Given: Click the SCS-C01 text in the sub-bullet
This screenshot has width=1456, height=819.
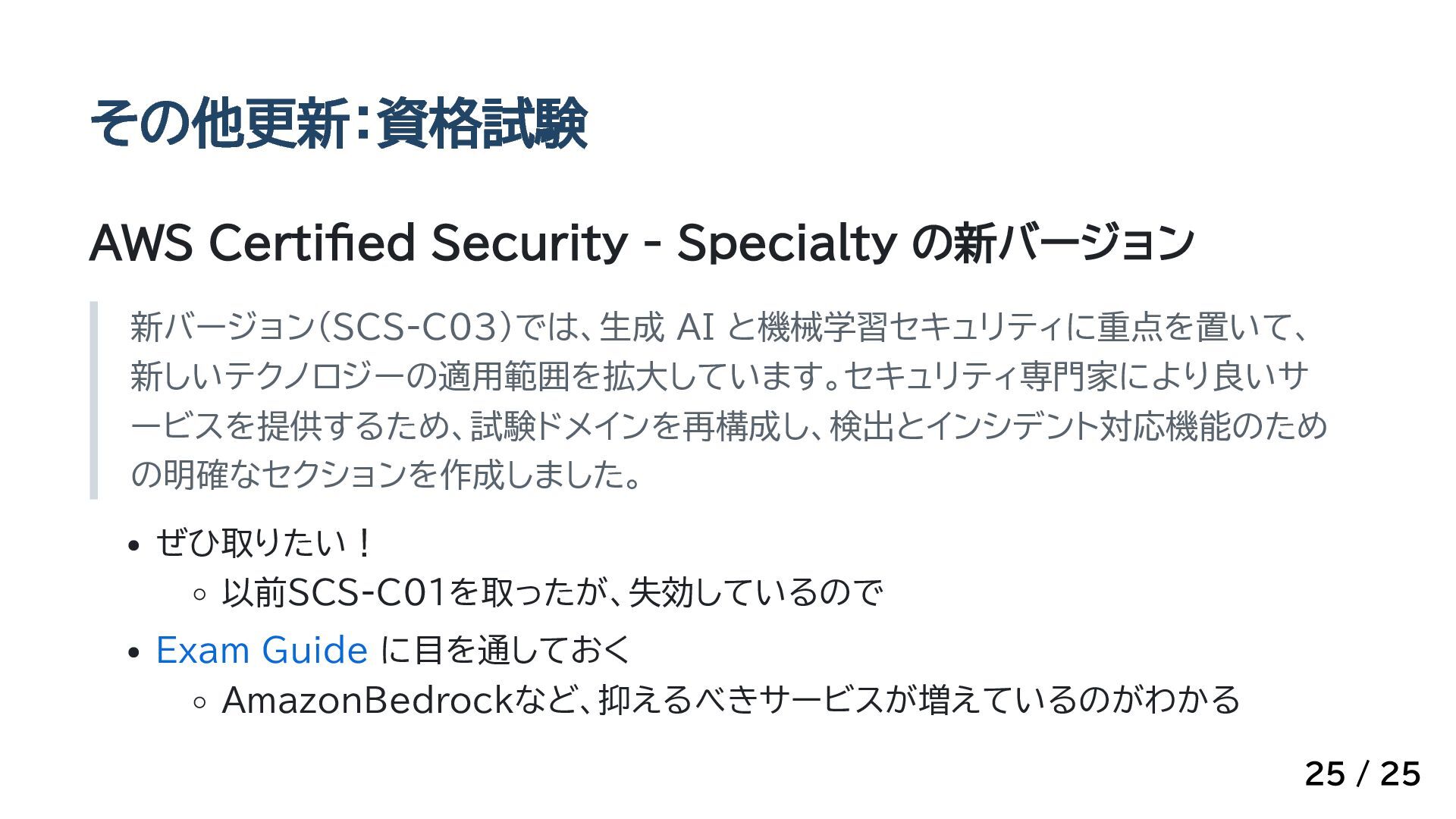Looking at the screenshot, I should point(368,592).
